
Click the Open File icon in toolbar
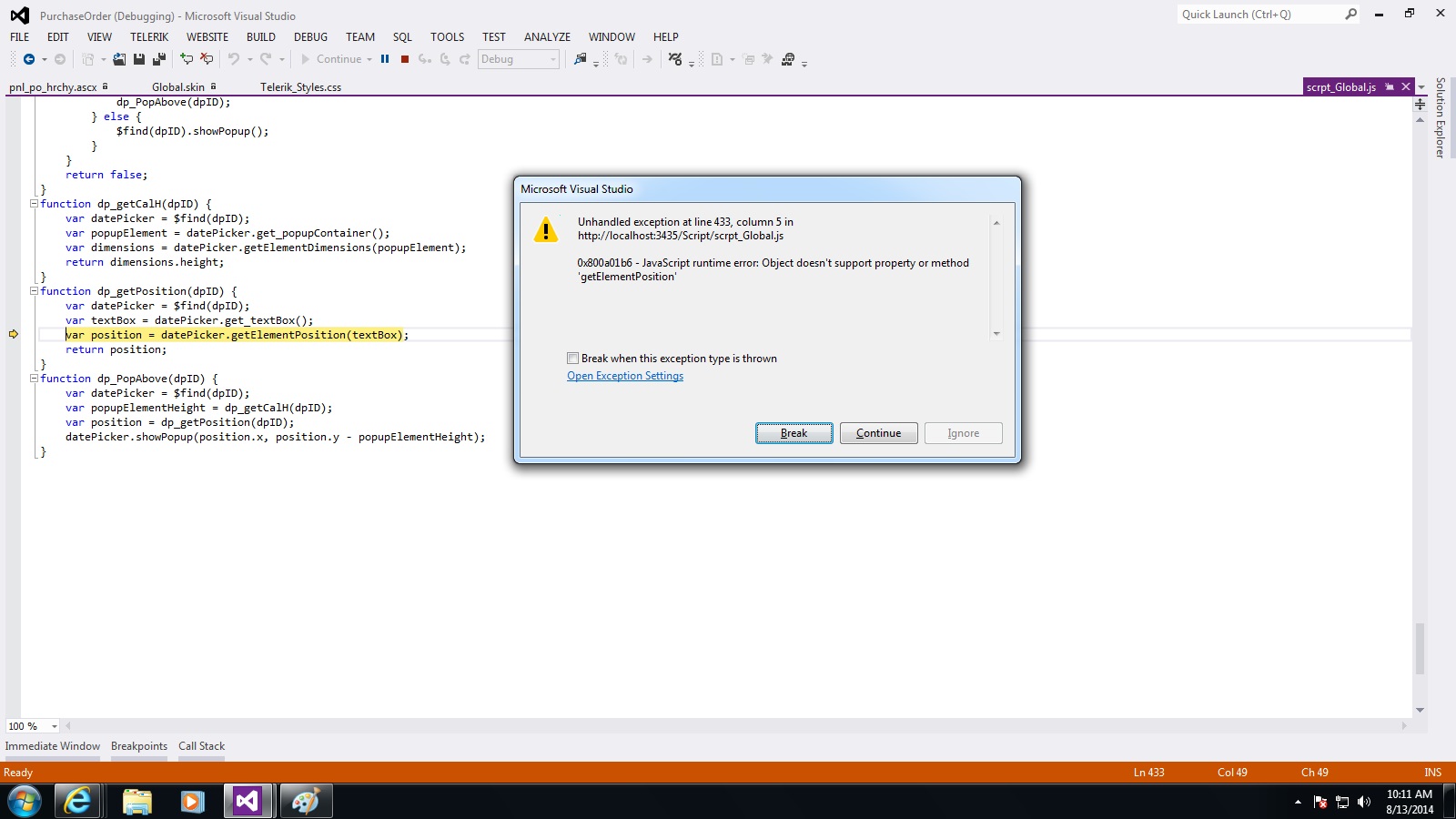pyautogui.click(x=119, y=59)
